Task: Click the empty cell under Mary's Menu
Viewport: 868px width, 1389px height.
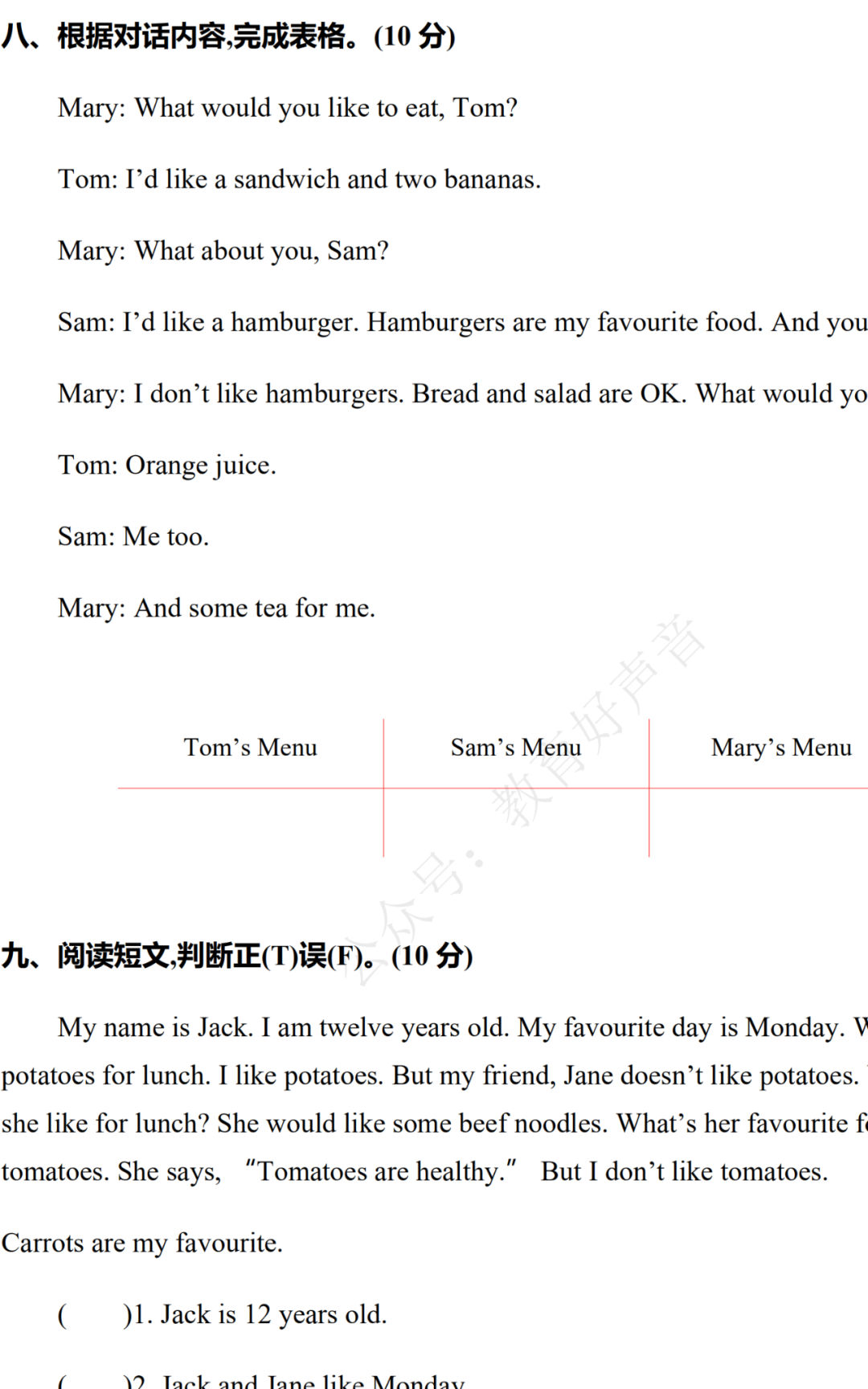Action: 759,823
